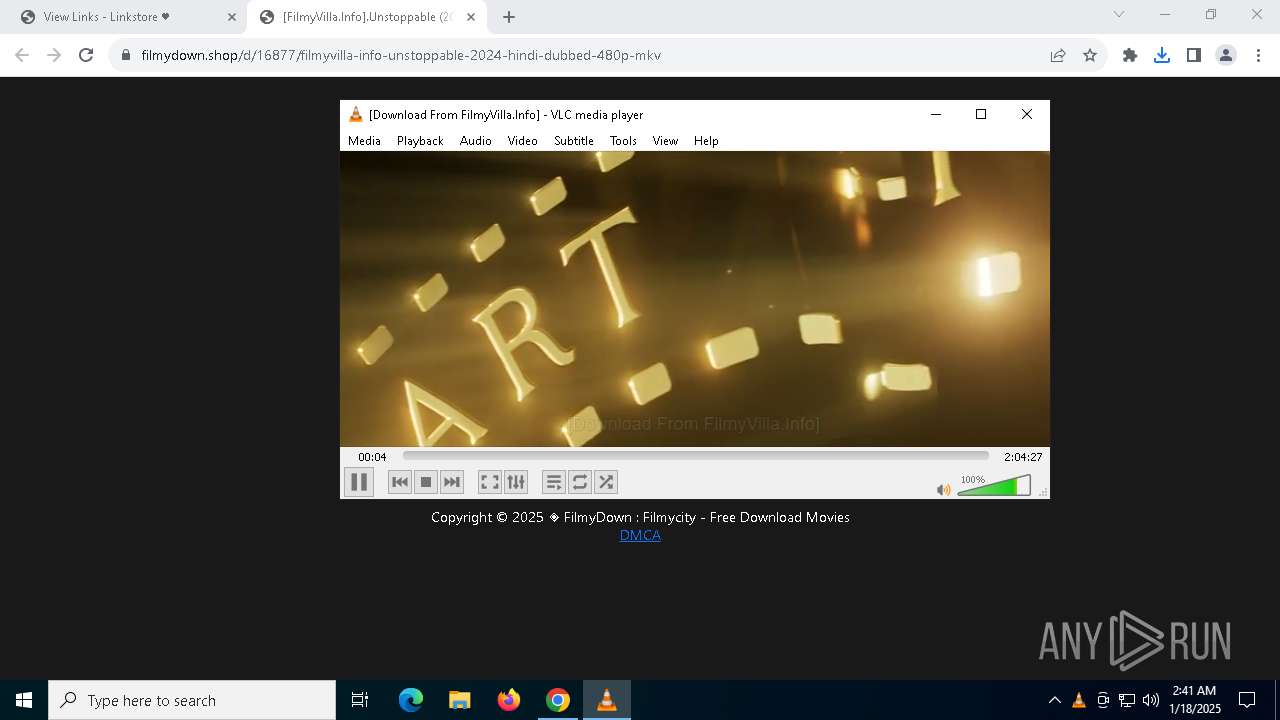Open Chrome three-dot menu
The height and width of the screenshot is (720, 1280).
(1258, 55)
